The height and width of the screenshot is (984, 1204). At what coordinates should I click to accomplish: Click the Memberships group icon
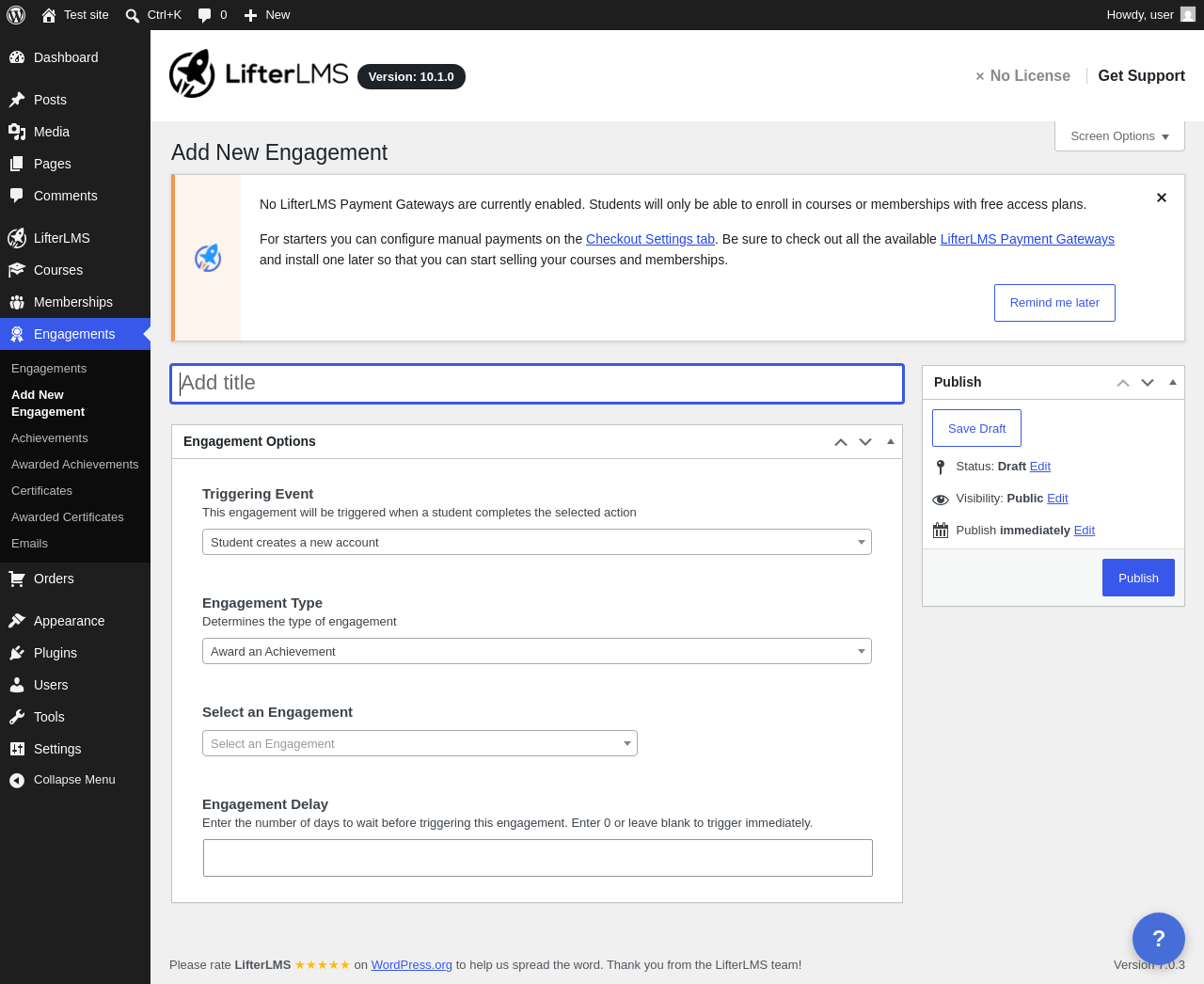[x=17, y=302]
